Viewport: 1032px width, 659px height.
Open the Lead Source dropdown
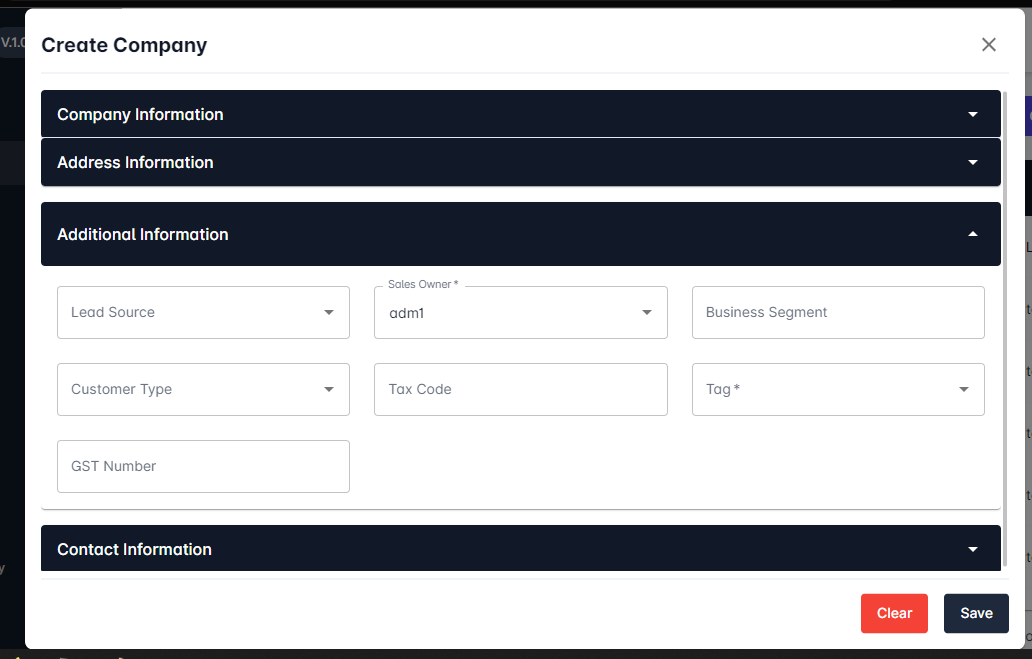(190, 312)
